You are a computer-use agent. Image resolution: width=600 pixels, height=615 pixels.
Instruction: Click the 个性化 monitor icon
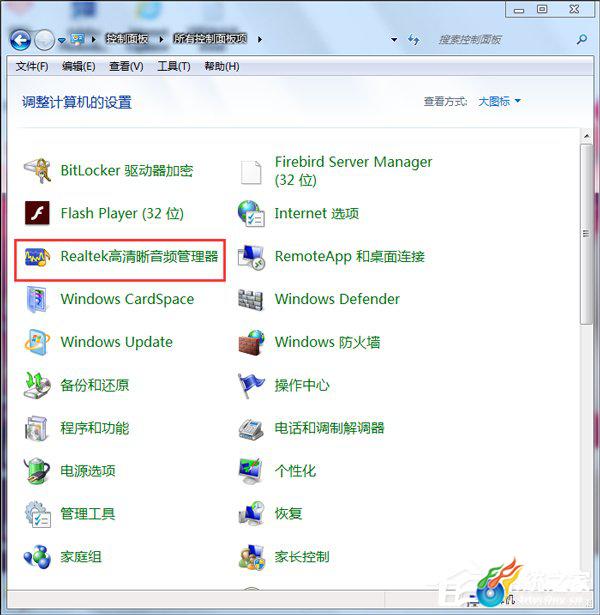tap(251, 471)
